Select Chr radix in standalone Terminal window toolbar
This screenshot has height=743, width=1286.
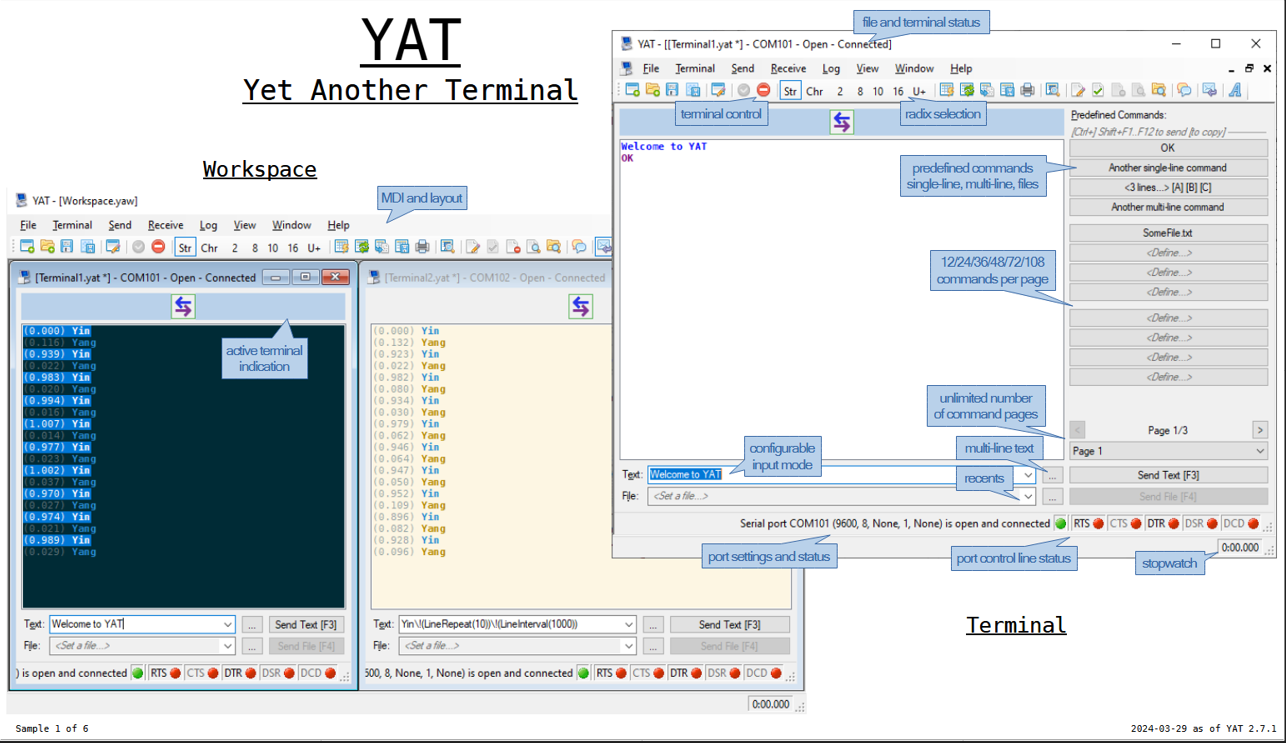(815, 91)
